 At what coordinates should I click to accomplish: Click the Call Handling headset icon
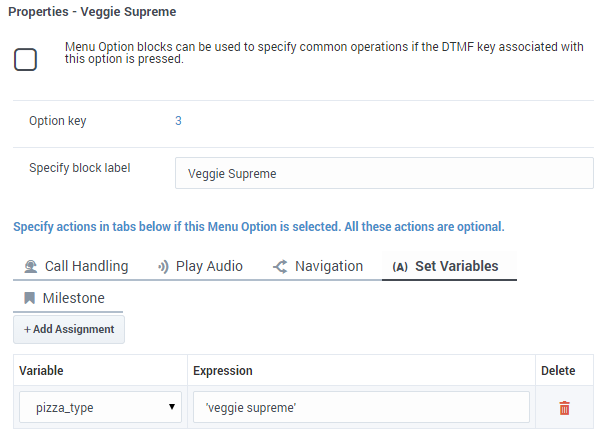31,267
